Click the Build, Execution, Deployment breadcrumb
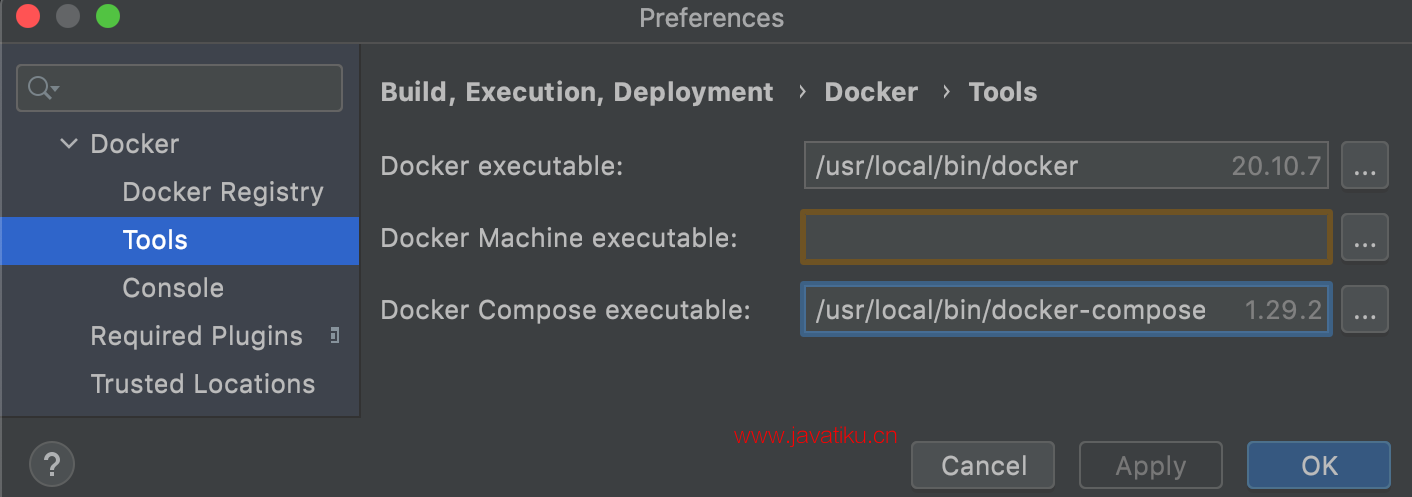 click(577, 92)
